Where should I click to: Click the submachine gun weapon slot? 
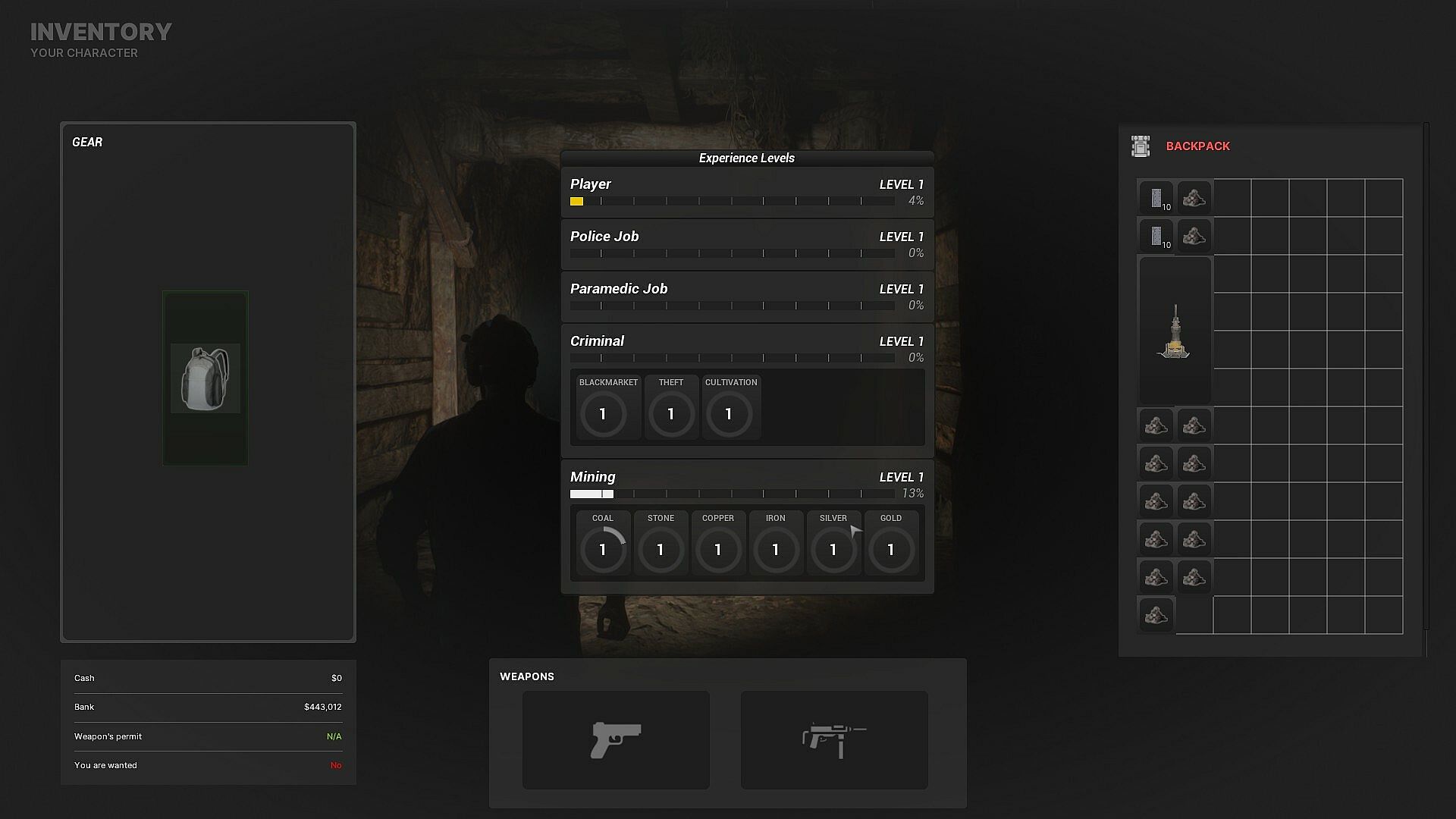[x=834, y=739]
